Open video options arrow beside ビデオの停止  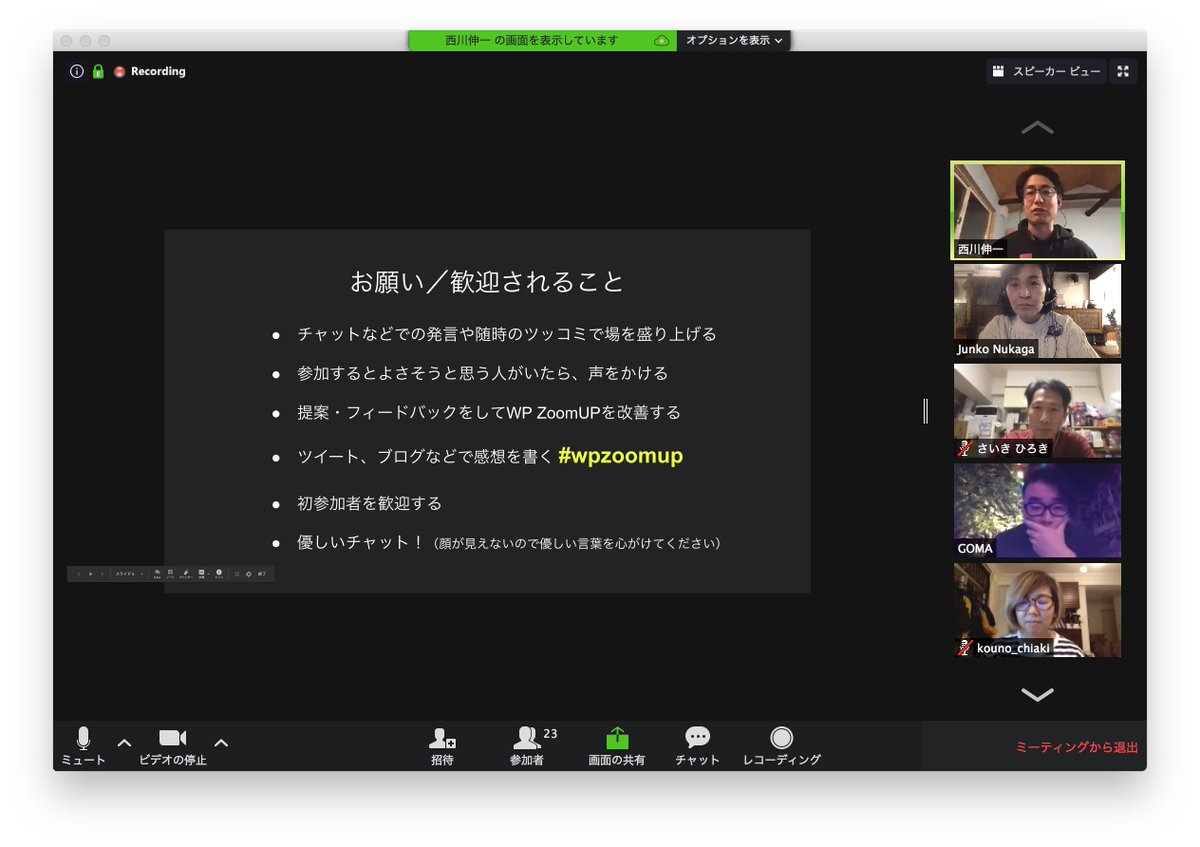point(221,743)
